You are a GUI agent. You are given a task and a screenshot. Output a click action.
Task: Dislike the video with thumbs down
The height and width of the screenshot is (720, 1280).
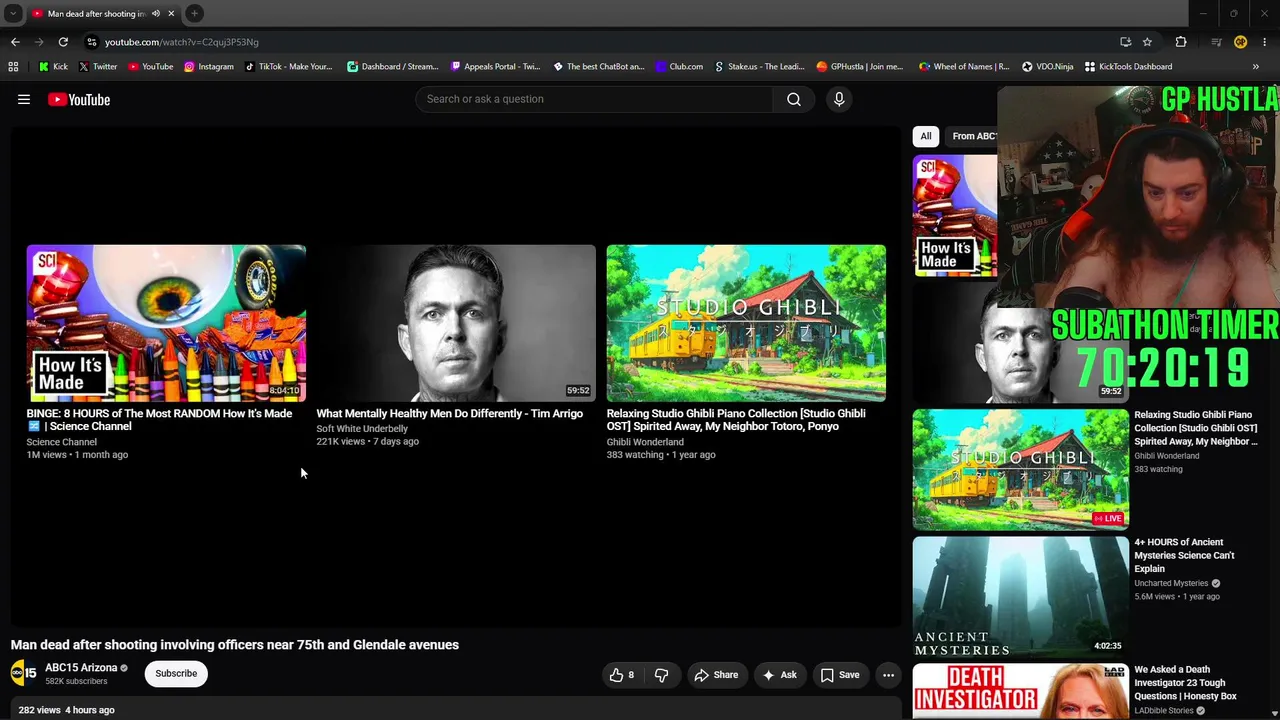(x=661, y=675)
